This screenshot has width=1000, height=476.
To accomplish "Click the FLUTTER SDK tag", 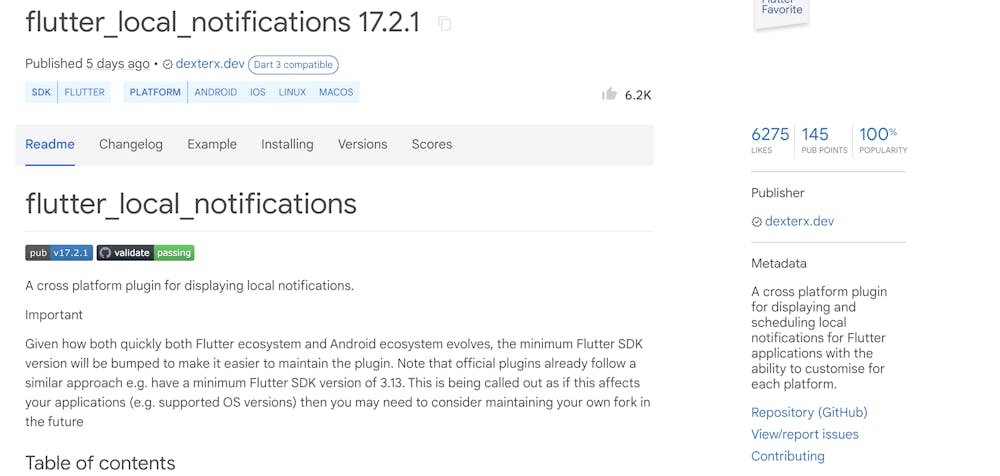I will (85, 92).
